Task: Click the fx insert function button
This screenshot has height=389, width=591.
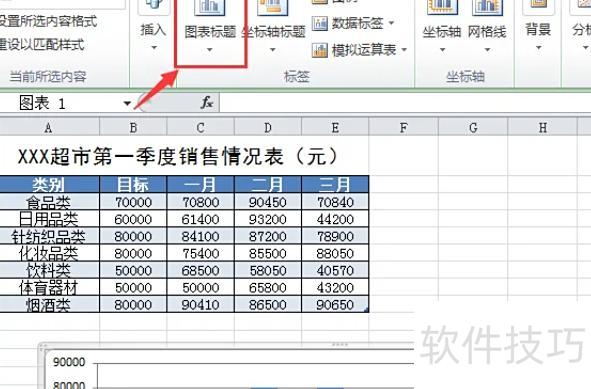Action: click(207, 103)
